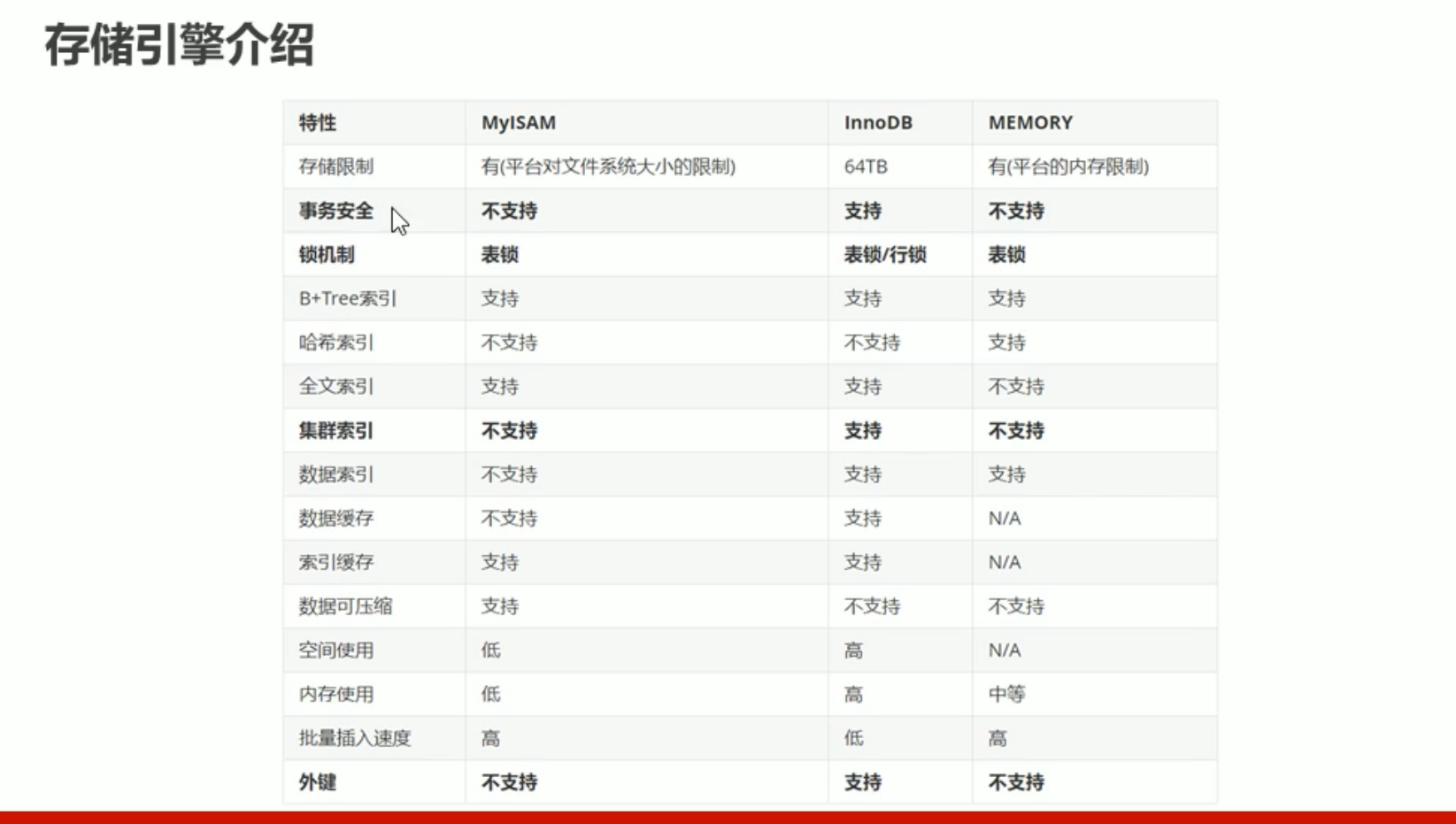Screen dimensions: 1456x824
Task: Click InnoDB's 高 in 内存使用 row
Action: [x=853, y=694]
